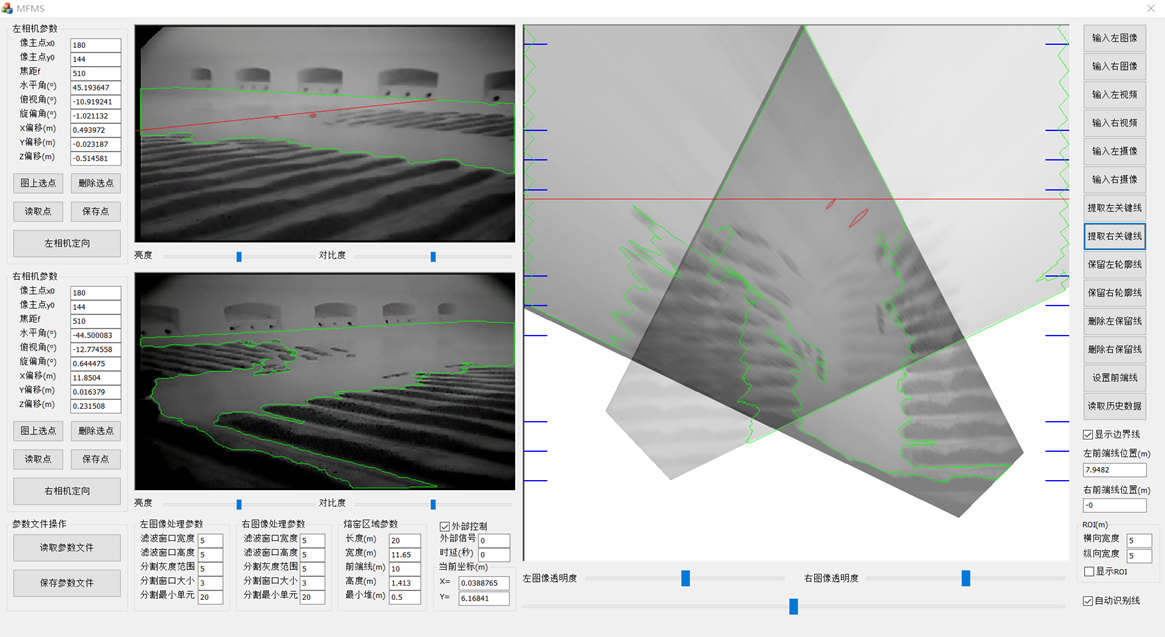Click the 右相机定向 button

pos(67,491)
